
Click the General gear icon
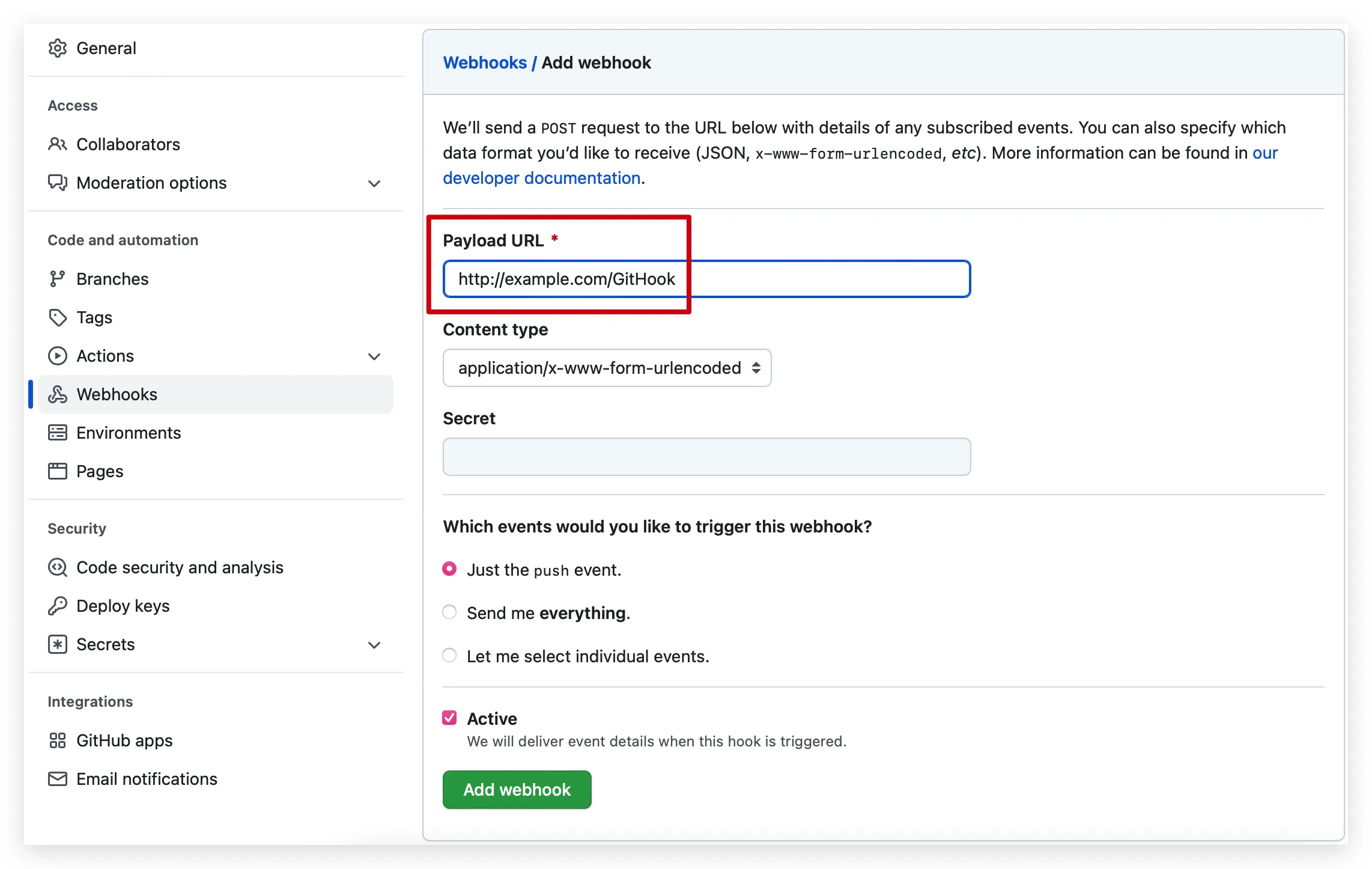[x=58, y=48]
